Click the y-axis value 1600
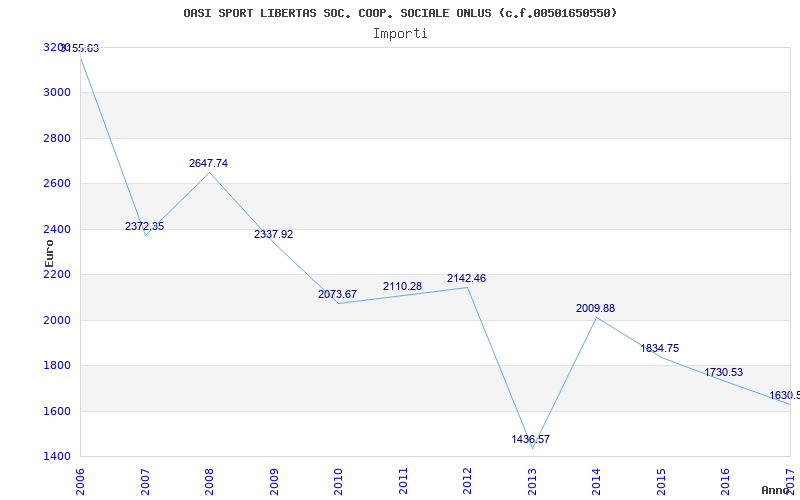Image resolution: width=800 pixels, height=500 pixels. tap(57, 411)
